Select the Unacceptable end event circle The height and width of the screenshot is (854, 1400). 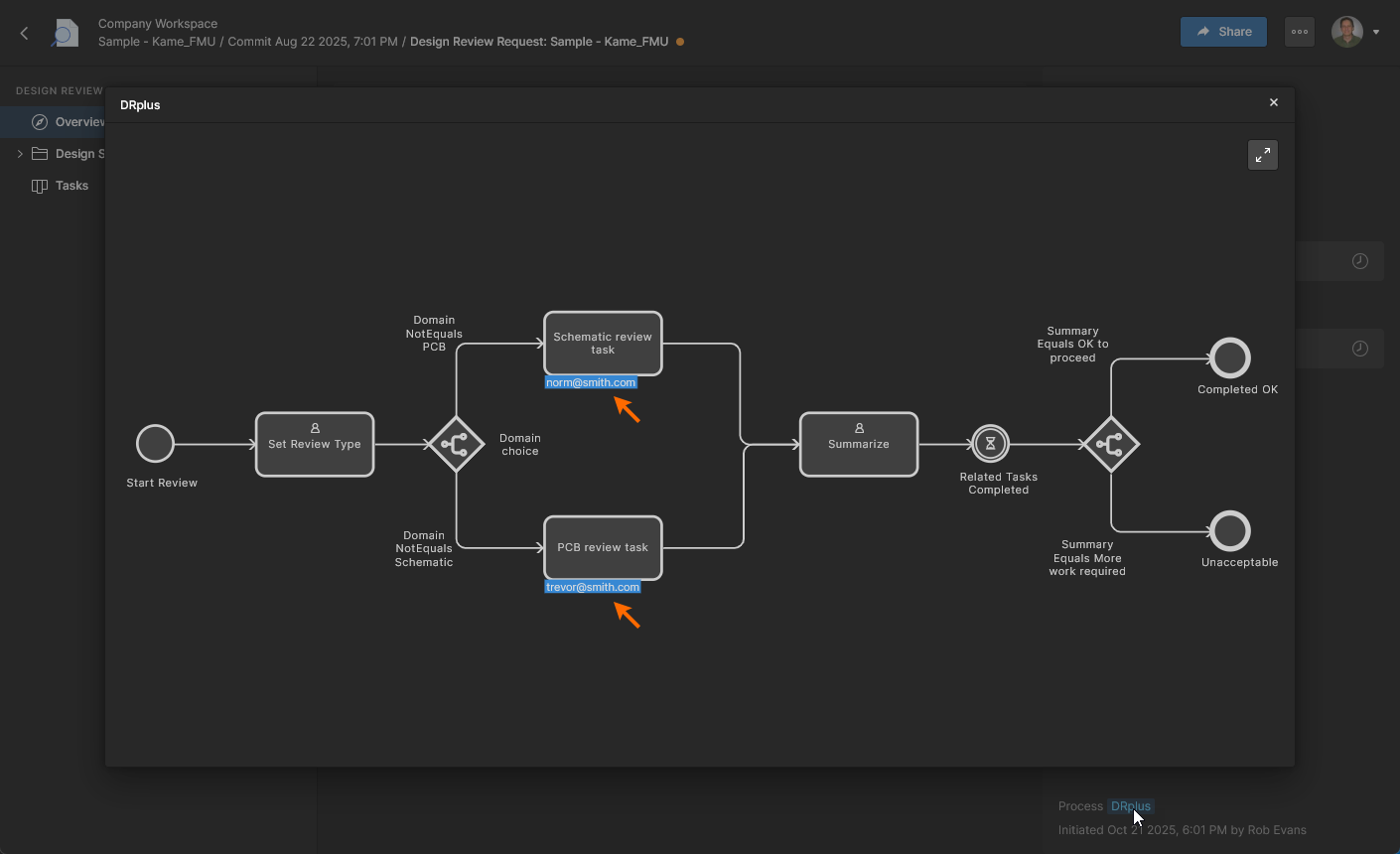tap(1230, 531)
